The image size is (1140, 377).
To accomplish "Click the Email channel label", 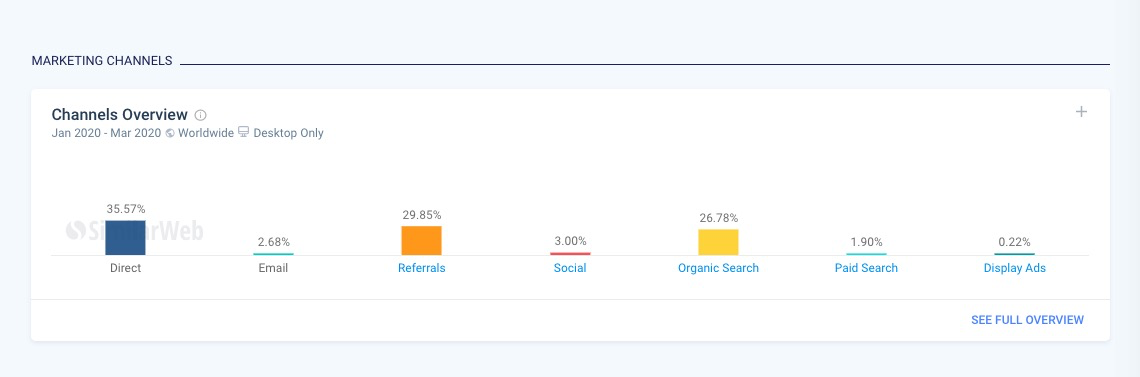I will point(273,268).
